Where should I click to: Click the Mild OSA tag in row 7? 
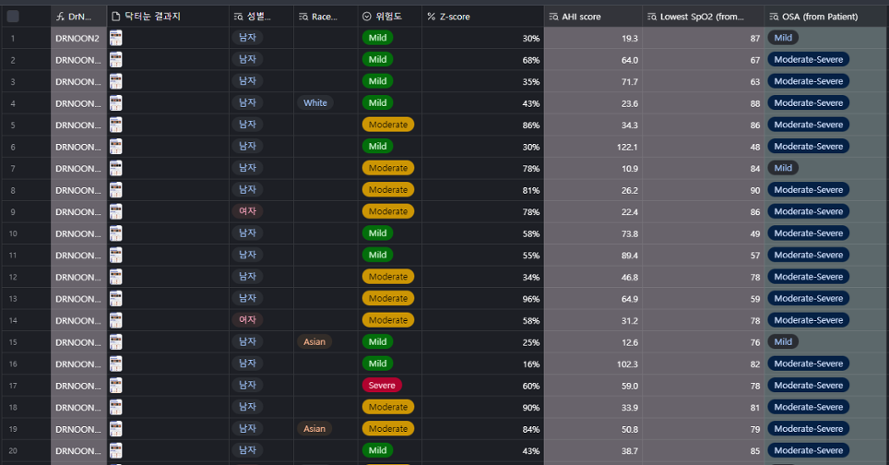point(783,168)
